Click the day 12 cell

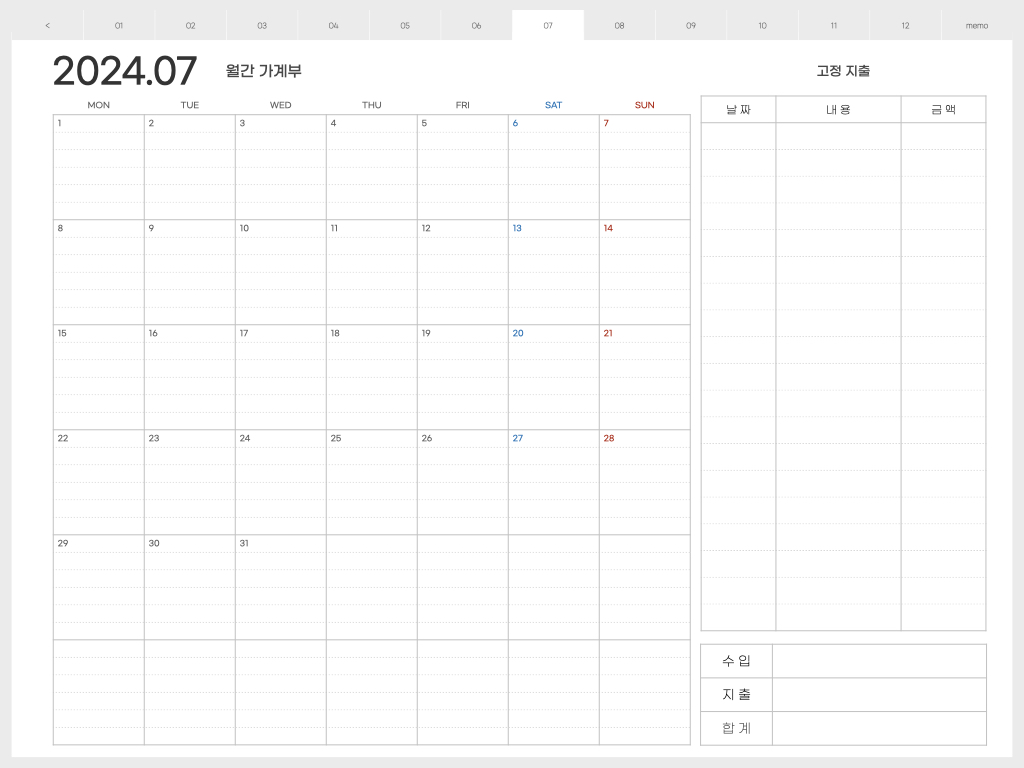click(462, 272)
